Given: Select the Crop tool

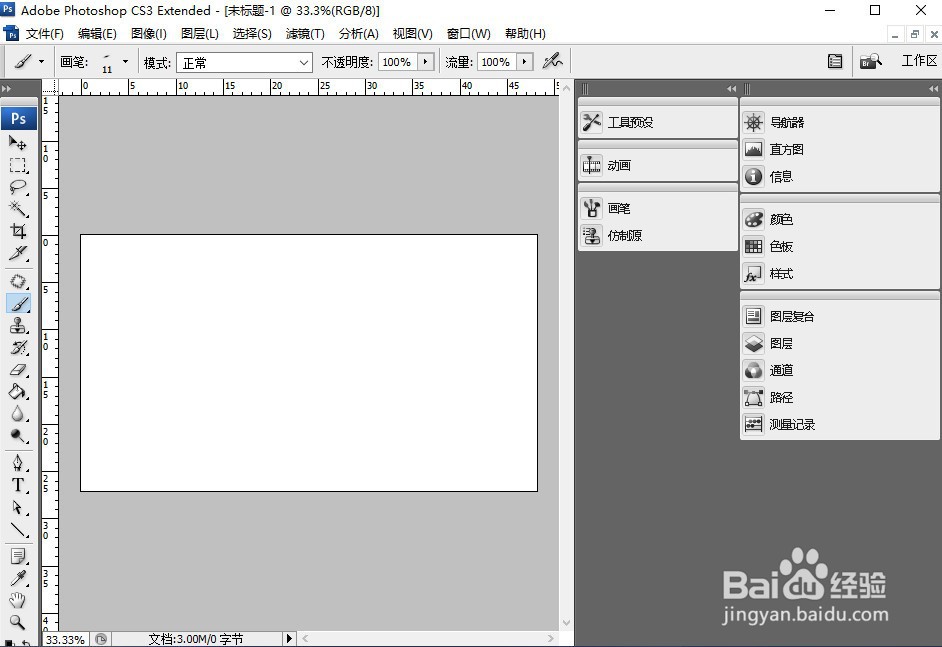Looking at the screenshot, I should point(18,231).
